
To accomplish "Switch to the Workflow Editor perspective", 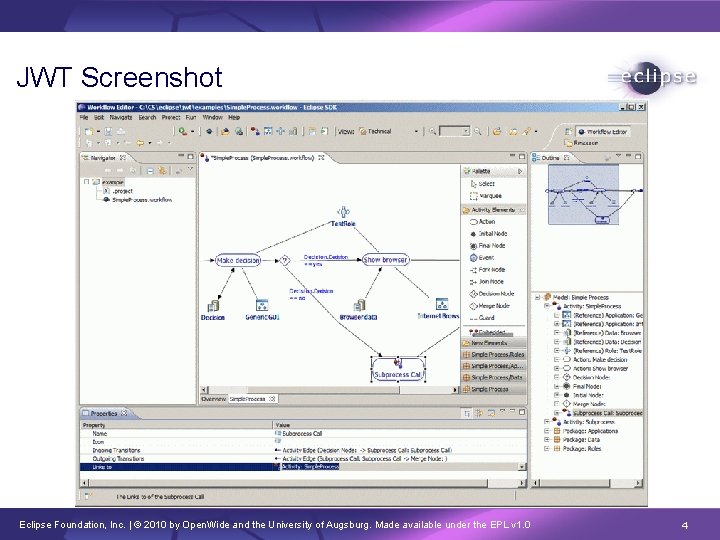I will coord(602,132).
